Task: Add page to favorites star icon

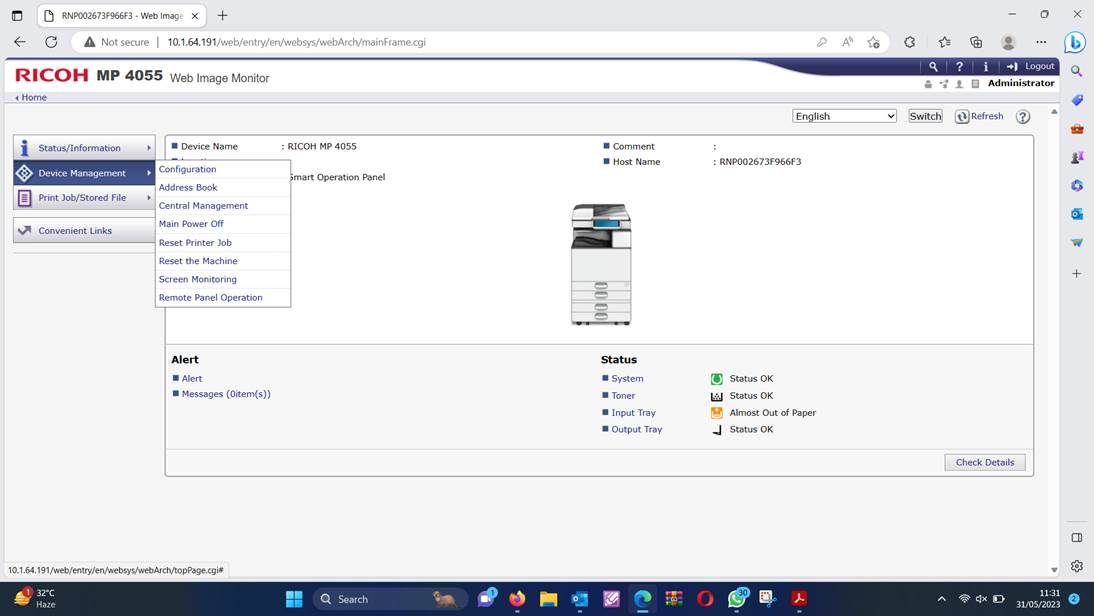Action: (874, 42)
